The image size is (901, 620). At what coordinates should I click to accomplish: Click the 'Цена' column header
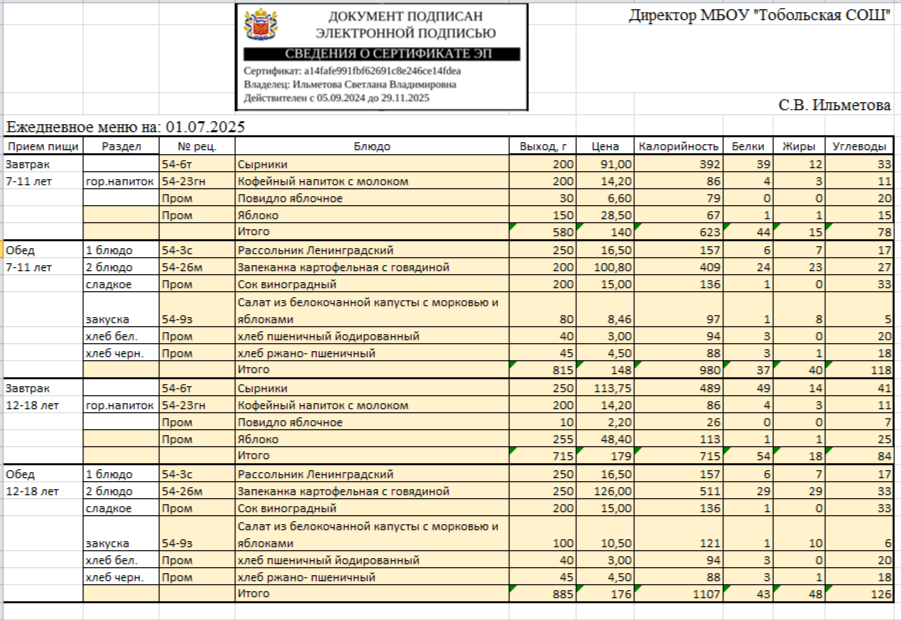point(605,146)
